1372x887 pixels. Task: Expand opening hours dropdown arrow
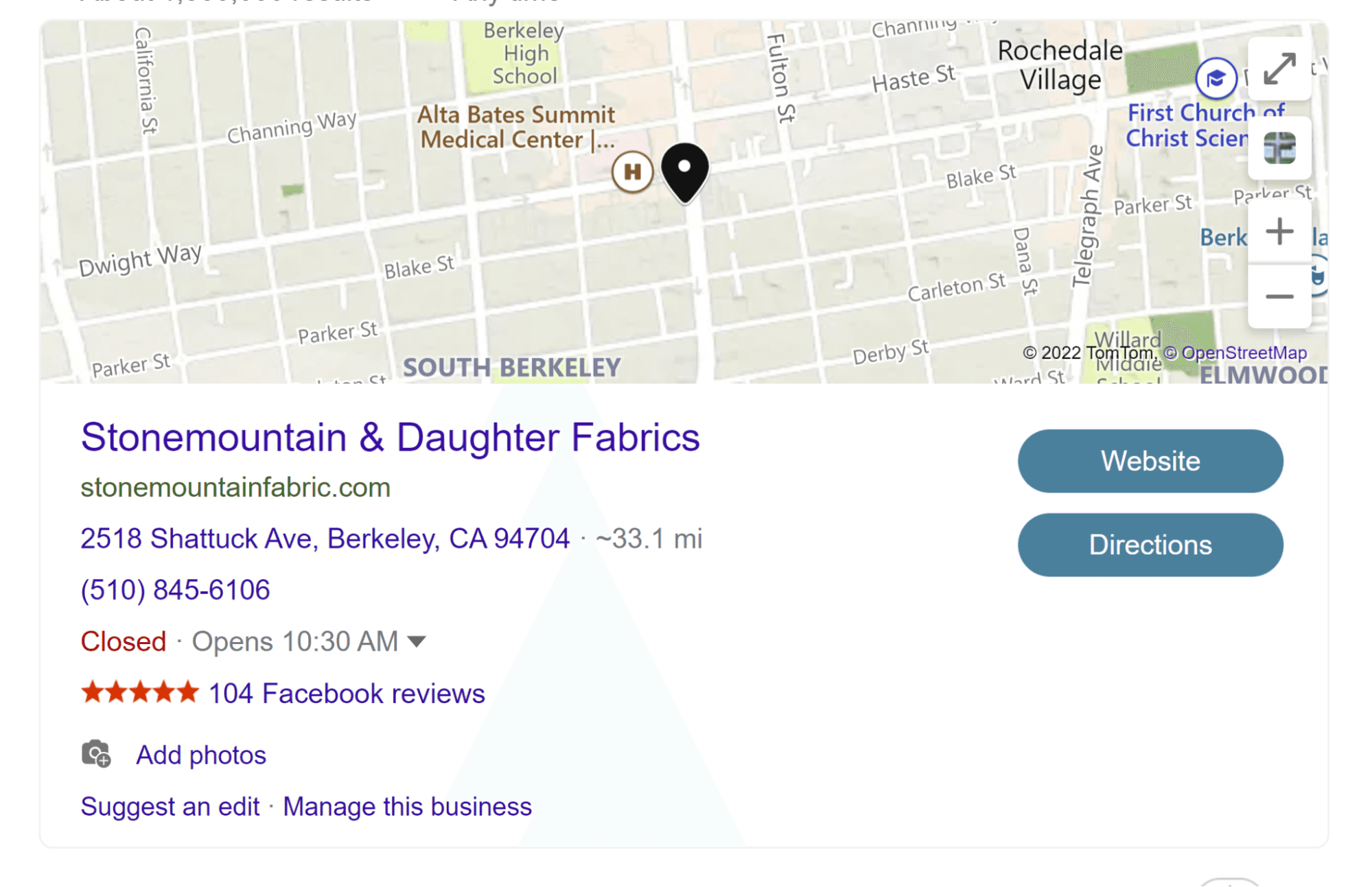[417, 641]
